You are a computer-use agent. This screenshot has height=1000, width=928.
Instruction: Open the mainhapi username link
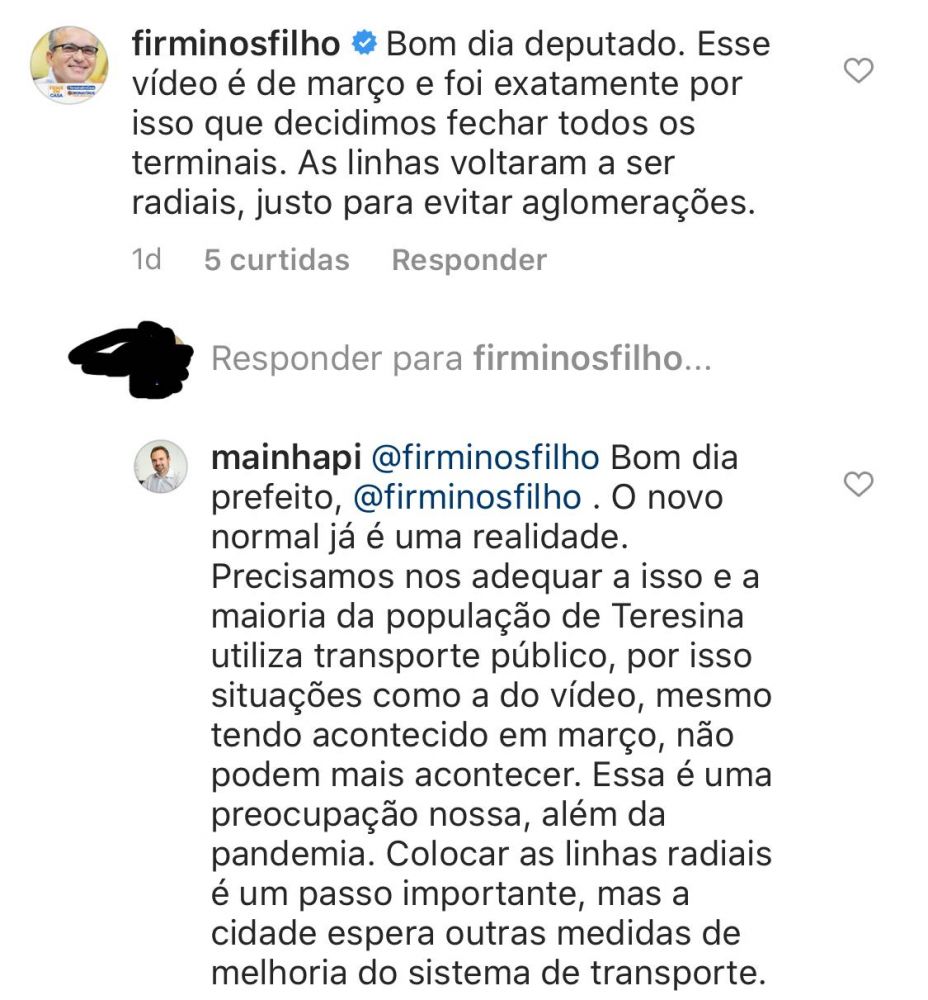tap(286, 458)
